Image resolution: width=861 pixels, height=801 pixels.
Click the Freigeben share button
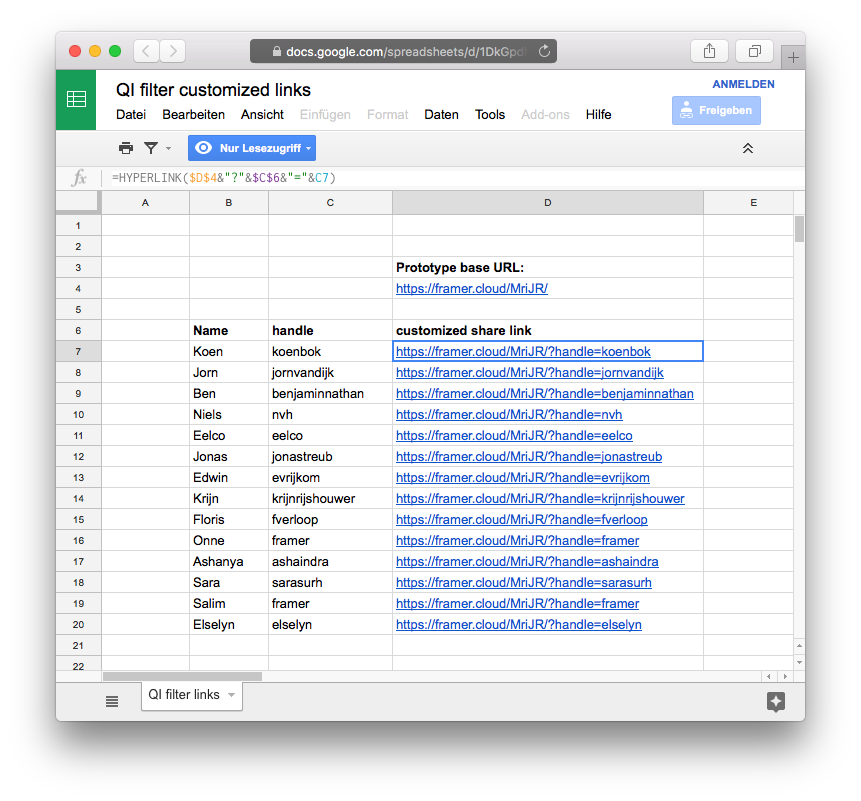[x=716, y=110]
